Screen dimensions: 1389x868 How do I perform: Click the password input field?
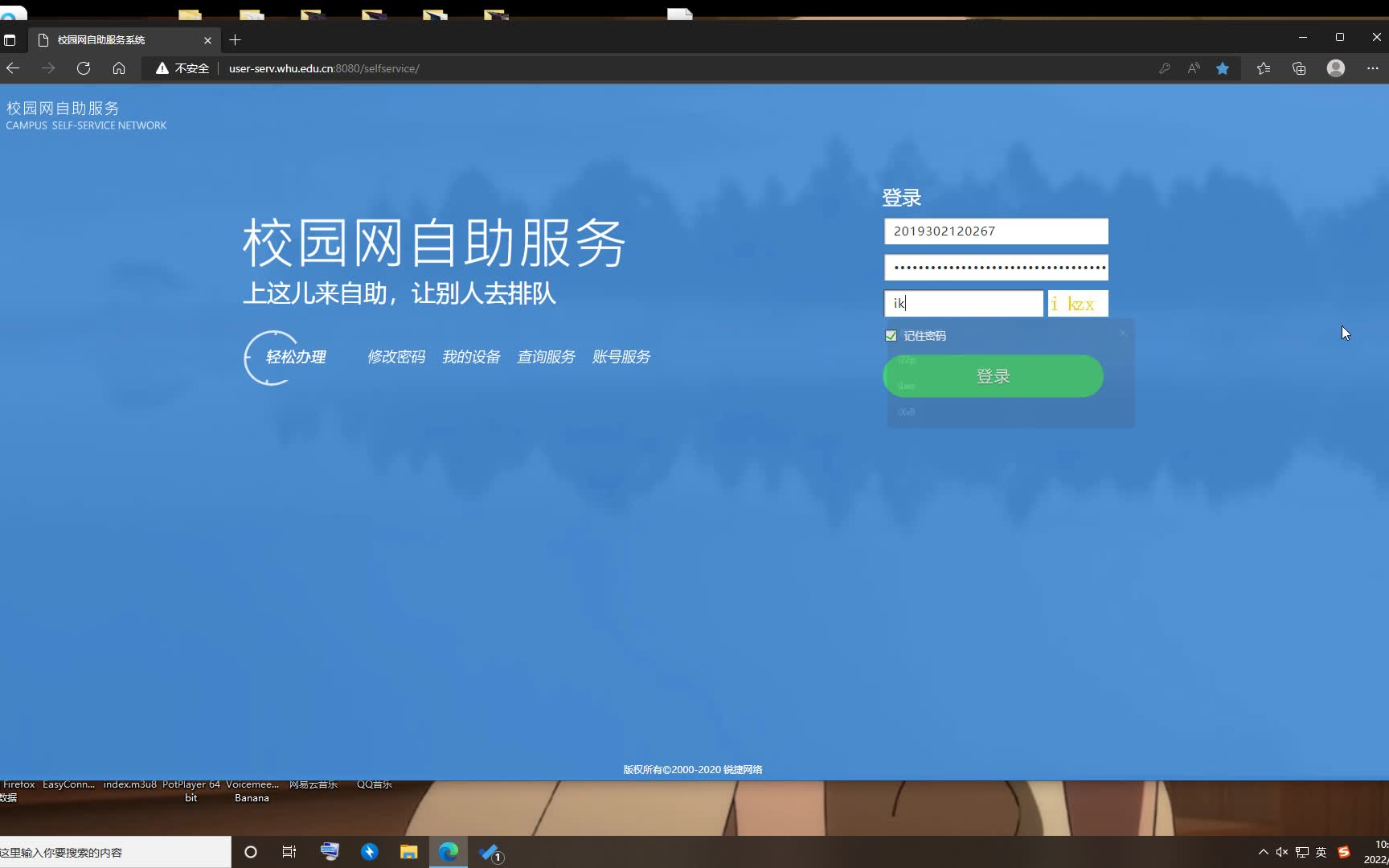(x=996, y=267)
